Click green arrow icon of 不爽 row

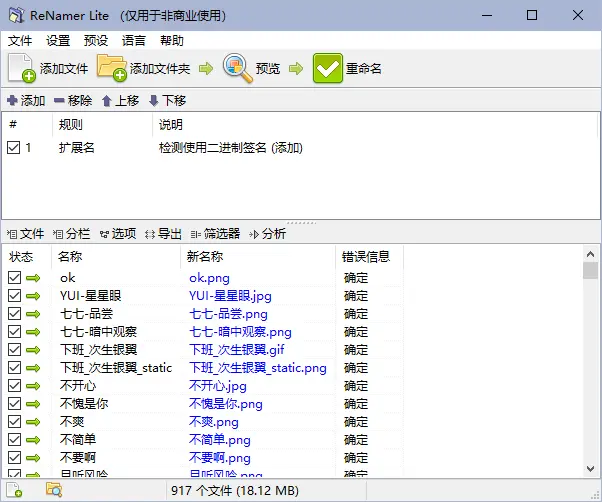click(33, 422)
